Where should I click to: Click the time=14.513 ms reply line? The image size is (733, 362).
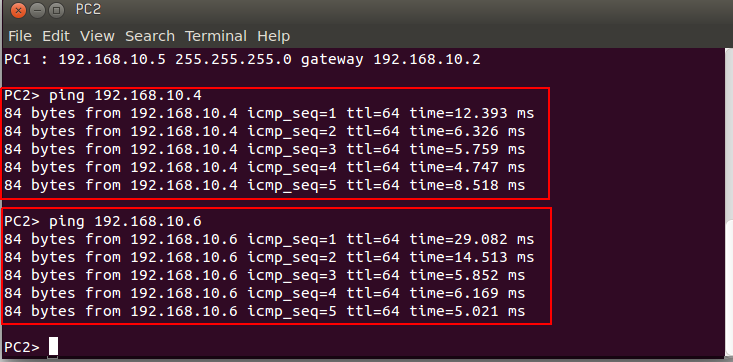[x=269, y=257]
